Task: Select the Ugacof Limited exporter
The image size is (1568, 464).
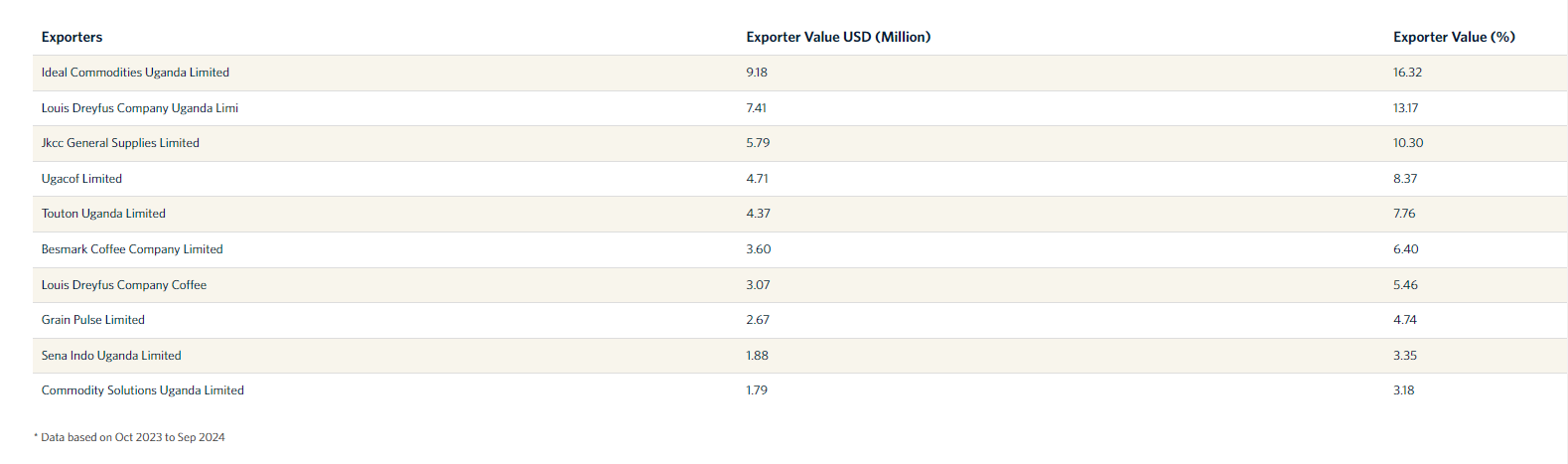Action: [81, 179]
